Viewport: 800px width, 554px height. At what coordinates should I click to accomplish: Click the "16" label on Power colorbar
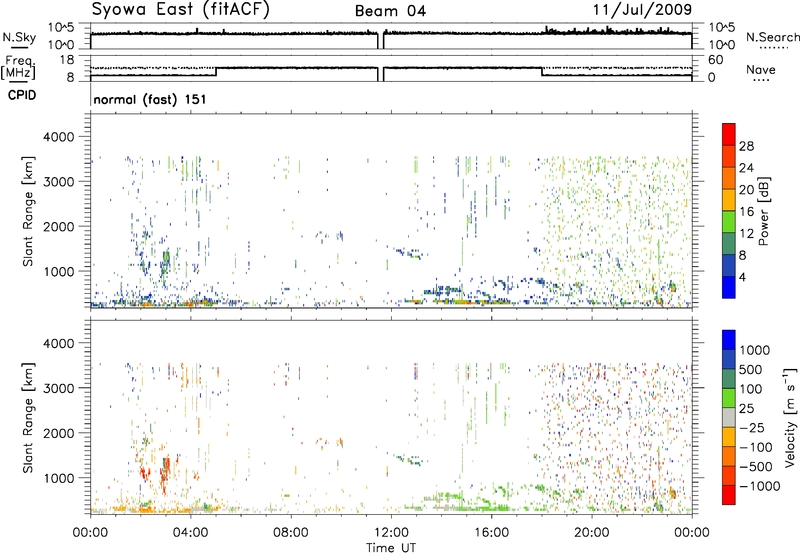pos(746,212)
